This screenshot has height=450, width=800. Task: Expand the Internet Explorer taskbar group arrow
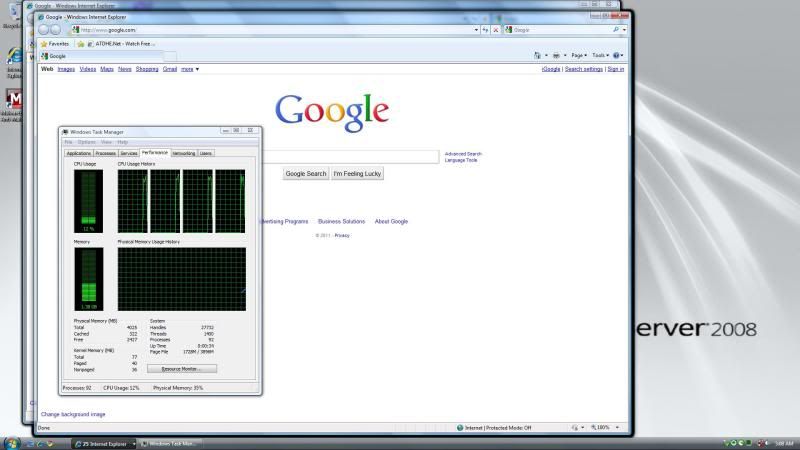134,444
